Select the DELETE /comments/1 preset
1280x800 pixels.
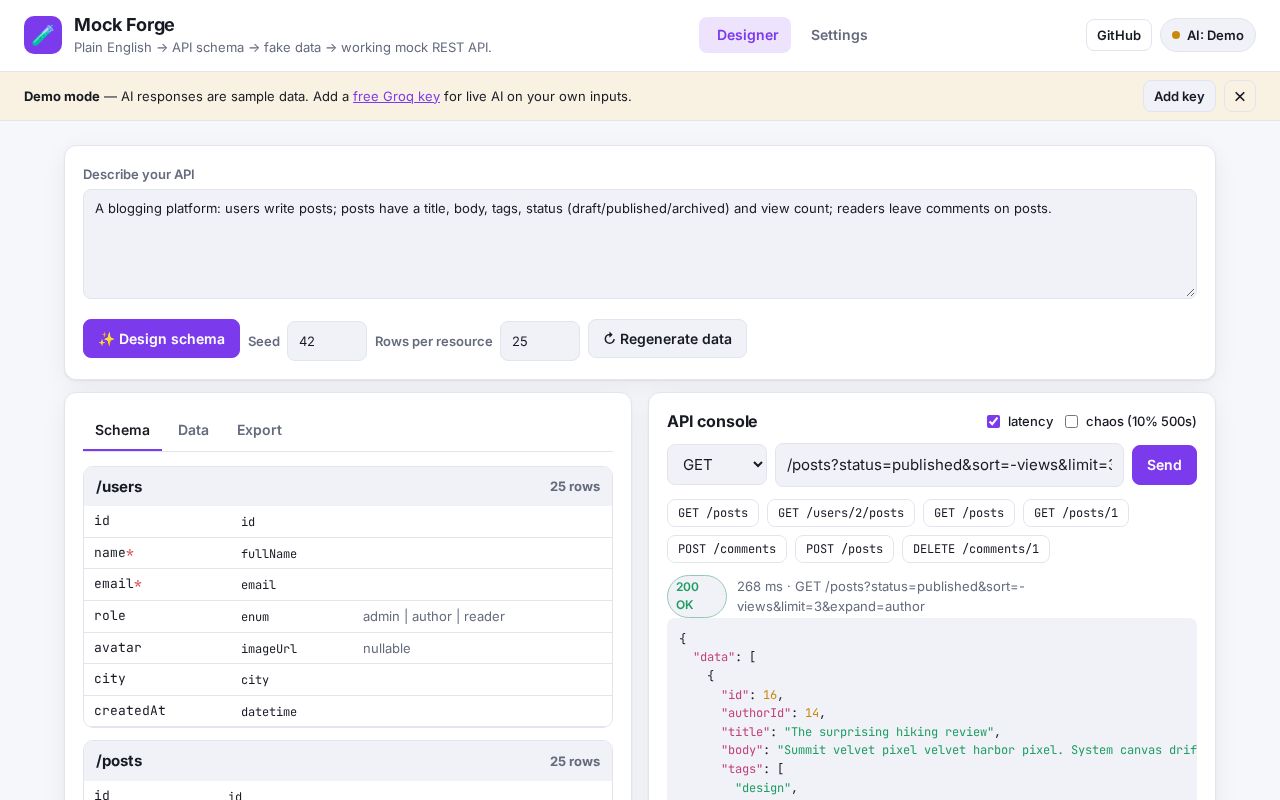point(976,549)
